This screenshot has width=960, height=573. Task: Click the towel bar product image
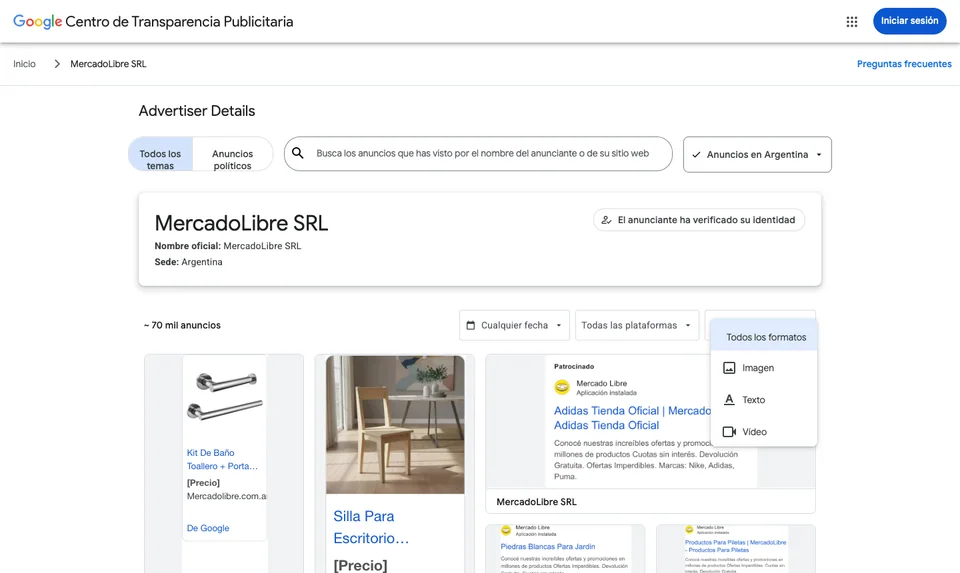225,396
